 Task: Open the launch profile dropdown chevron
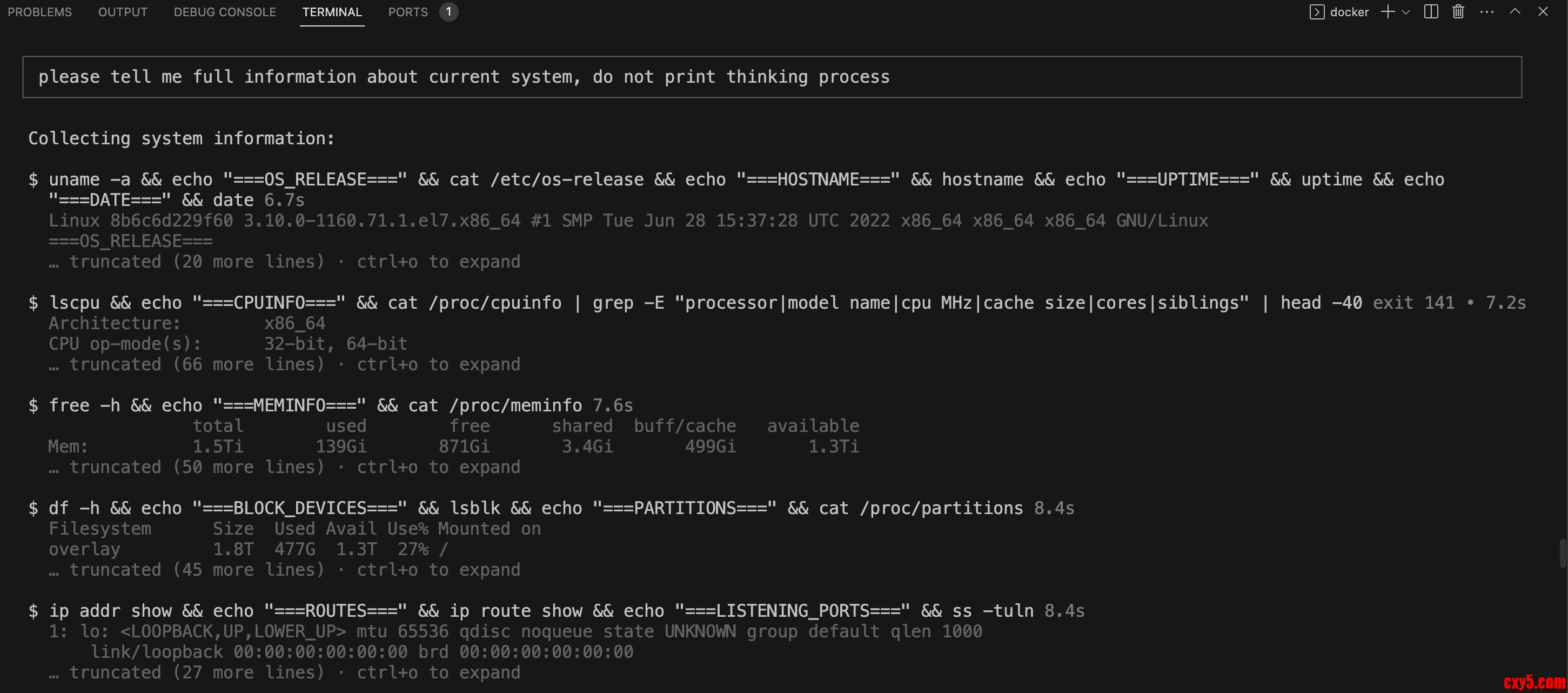pyautogui.click(x=1405, y=12)
